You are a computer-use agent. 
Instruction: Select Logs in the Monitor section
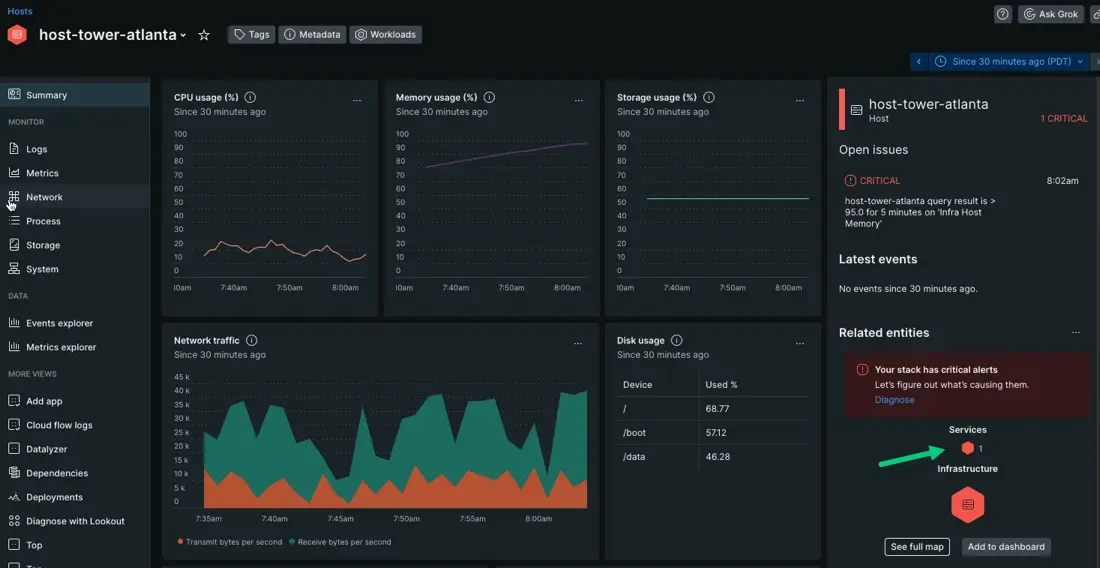click(36, 149)
